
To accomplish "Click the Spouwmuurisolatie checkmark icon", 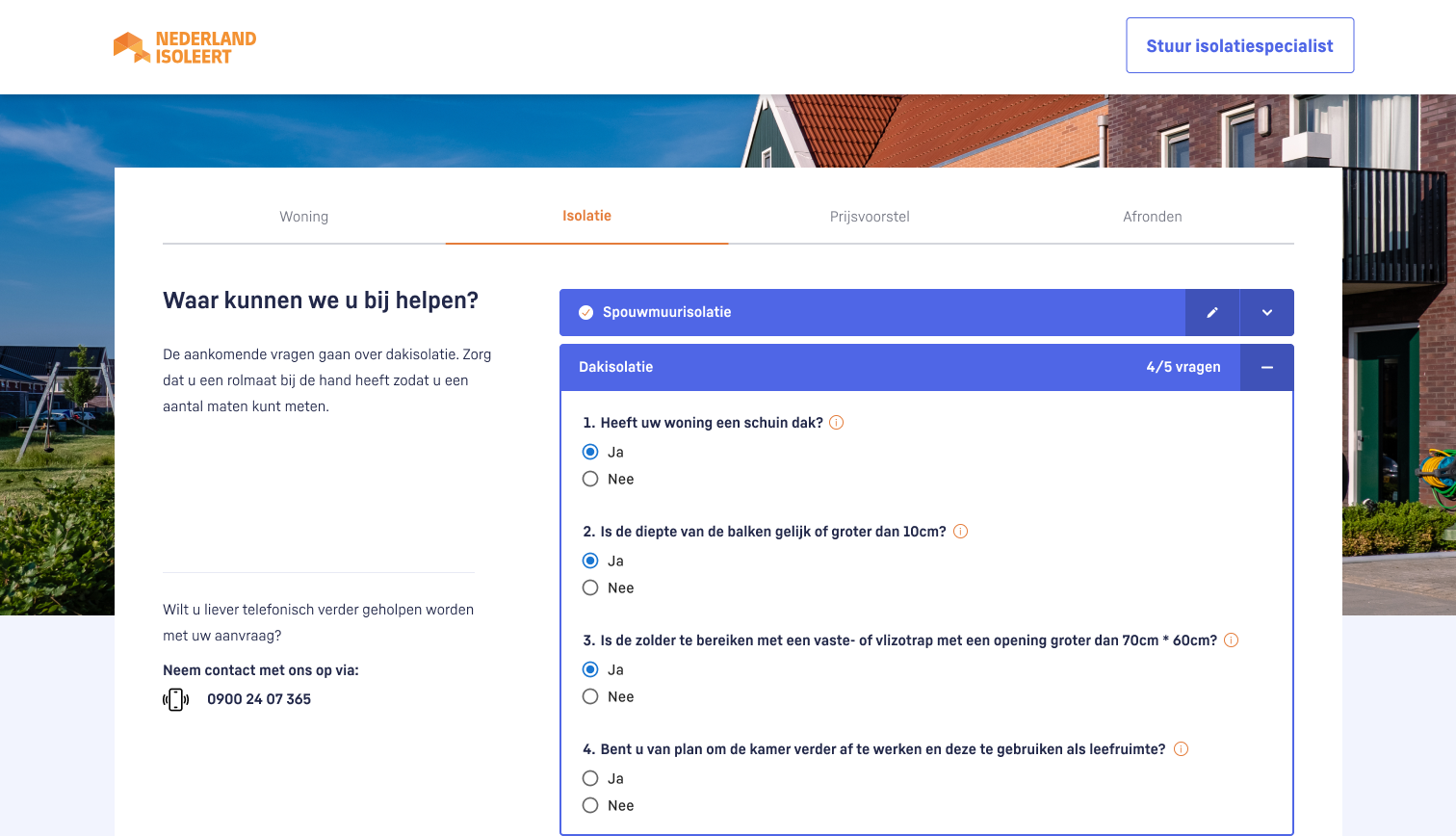I will (x=585, y=312).
